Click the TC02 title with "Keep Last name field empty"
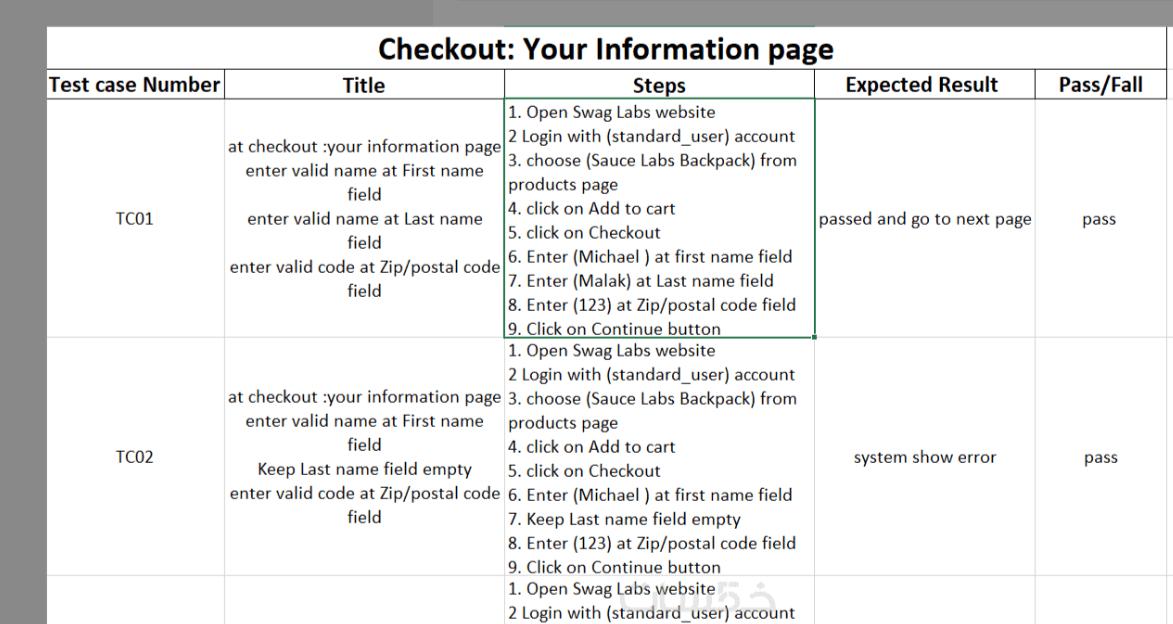Viewport: 1173px width, 624px height. tap(364, 457)
